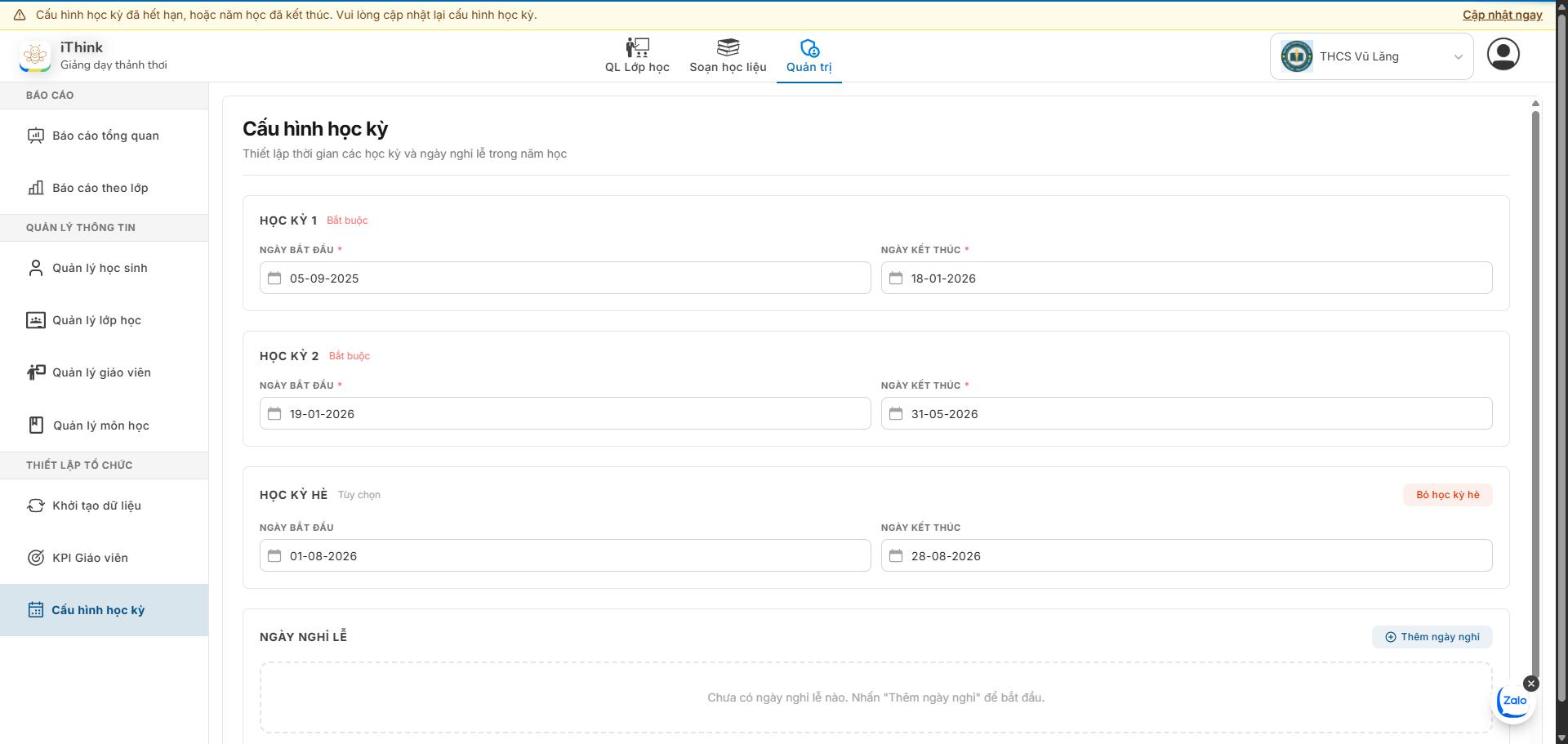Open Zalo chat bubble icon
Screen dimensions: 1568x744
click(x=1514, y=701)
